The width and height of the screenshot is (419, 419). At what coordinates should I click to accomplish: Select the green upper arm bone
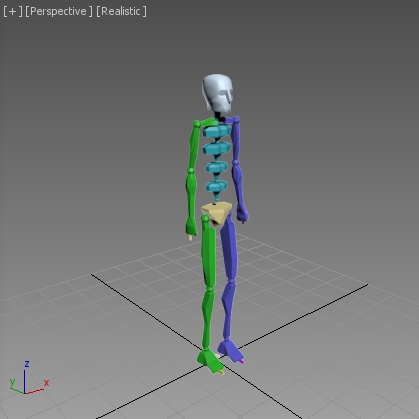(194, 147)
